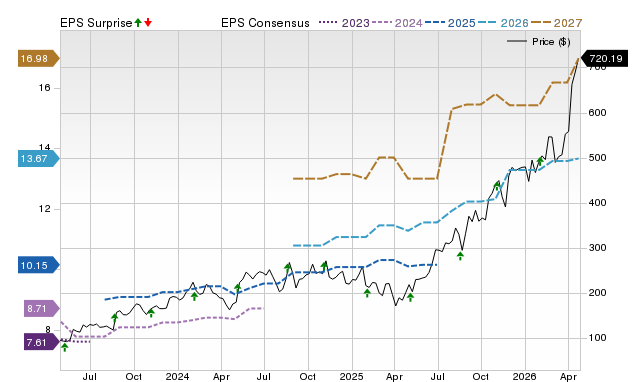Click the 400 price axis label
Screen dimensions: 640x382
coord(597,202)
